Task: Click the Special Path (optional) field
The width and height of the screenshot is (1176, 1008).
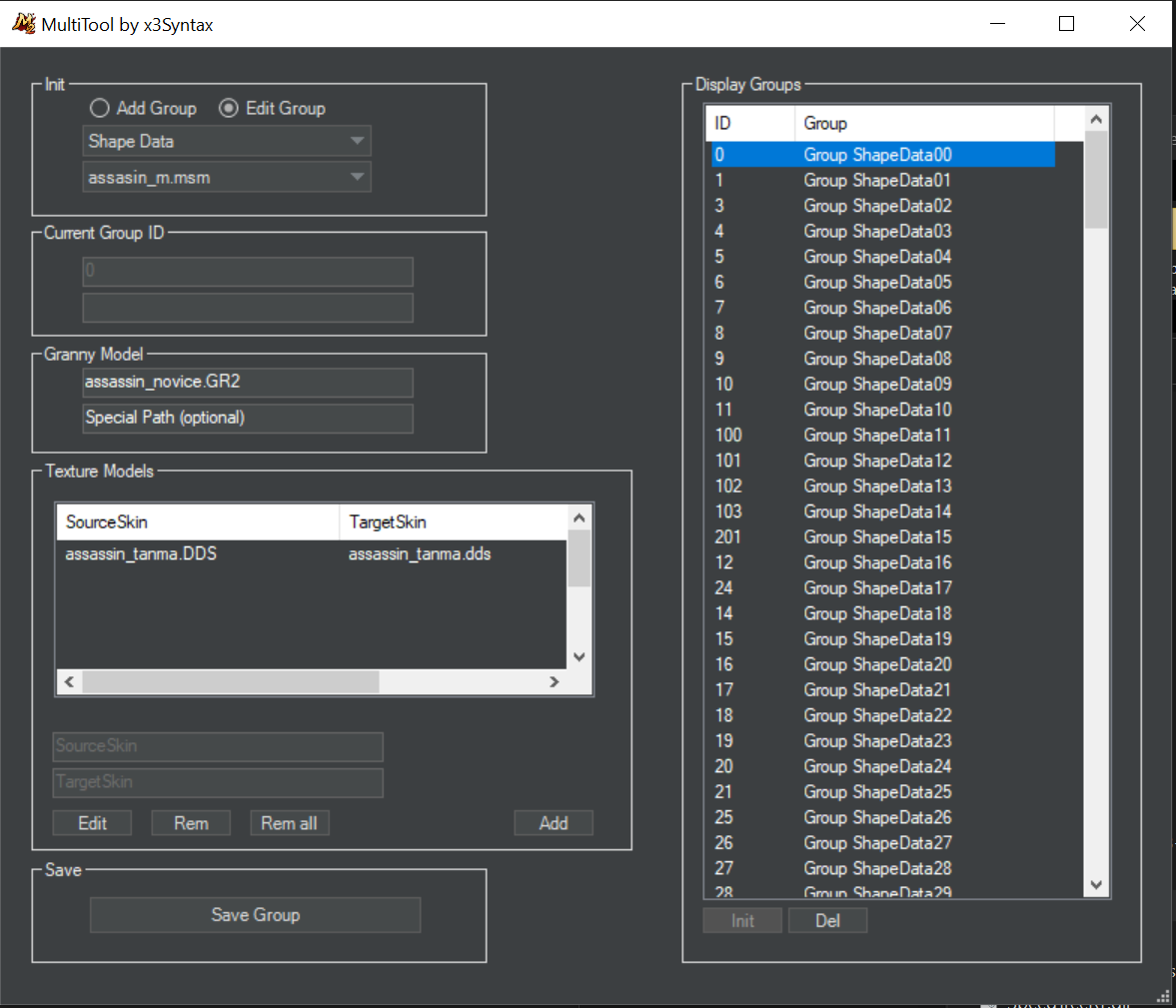Action: (247, 418)
